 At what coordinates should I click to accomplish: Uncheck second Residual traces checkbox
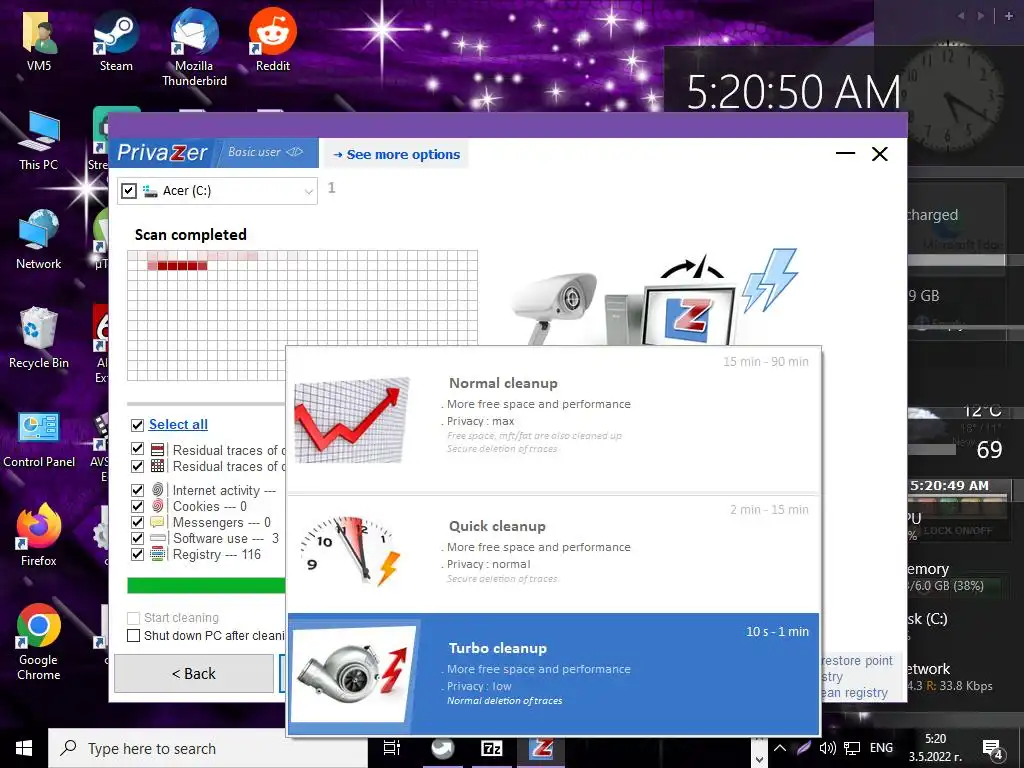tap(137, 466)
